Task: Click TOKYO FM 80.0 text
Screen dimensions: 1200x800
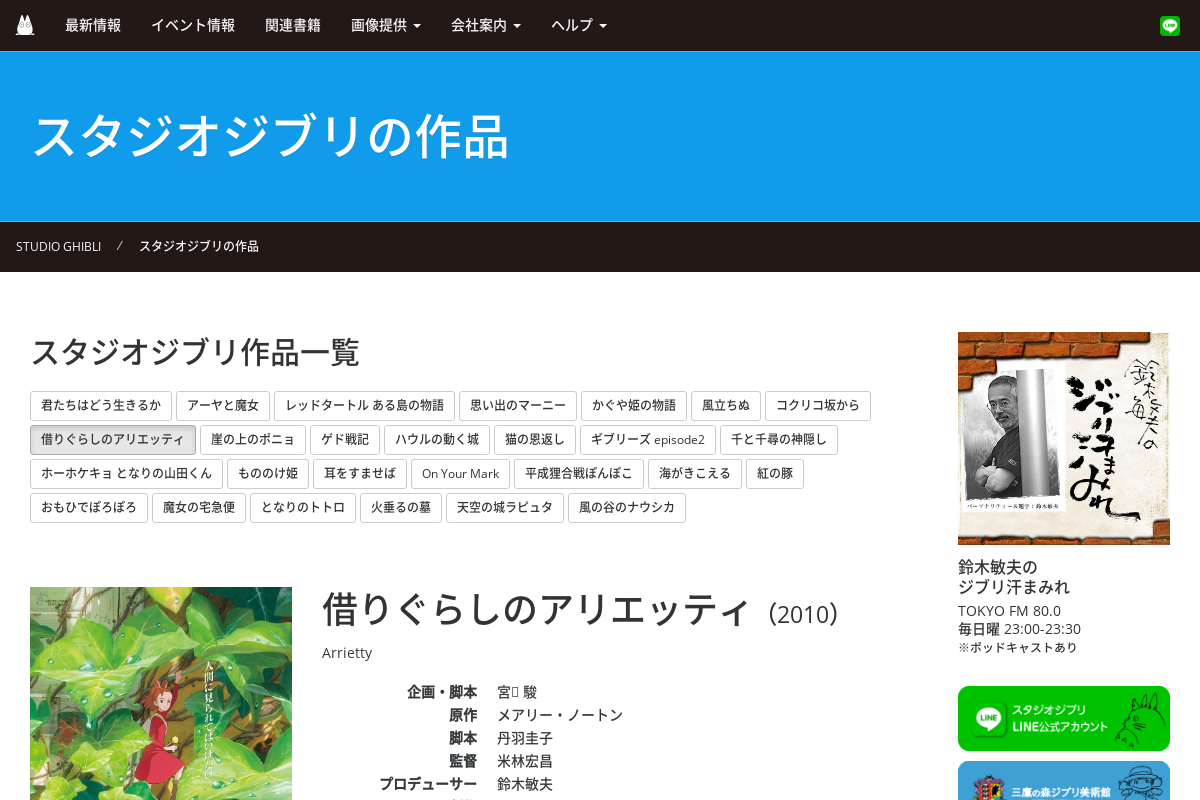Action: pos(1009,611)
